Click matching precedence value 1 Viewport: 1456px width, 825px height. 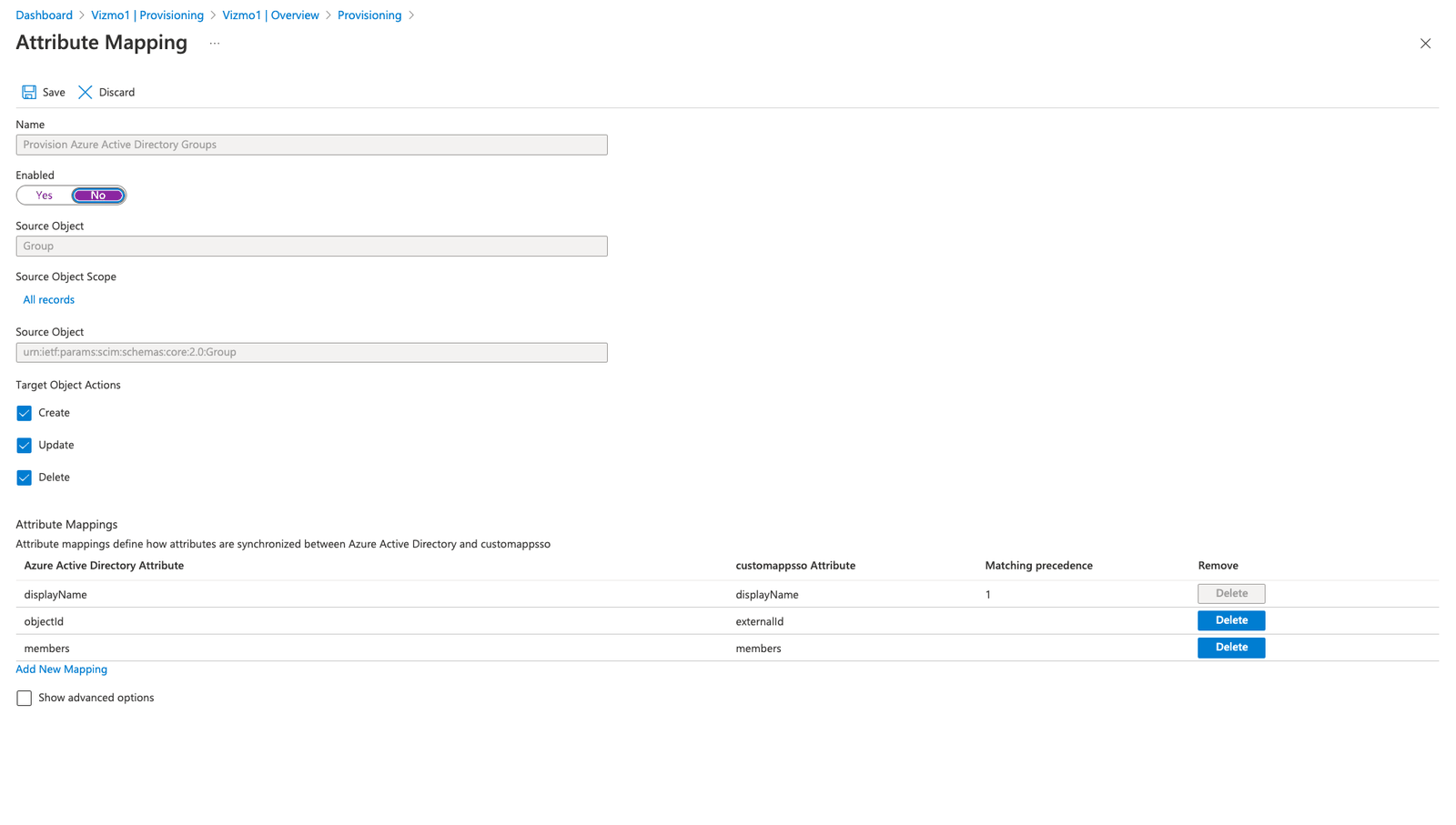(988, 595)
